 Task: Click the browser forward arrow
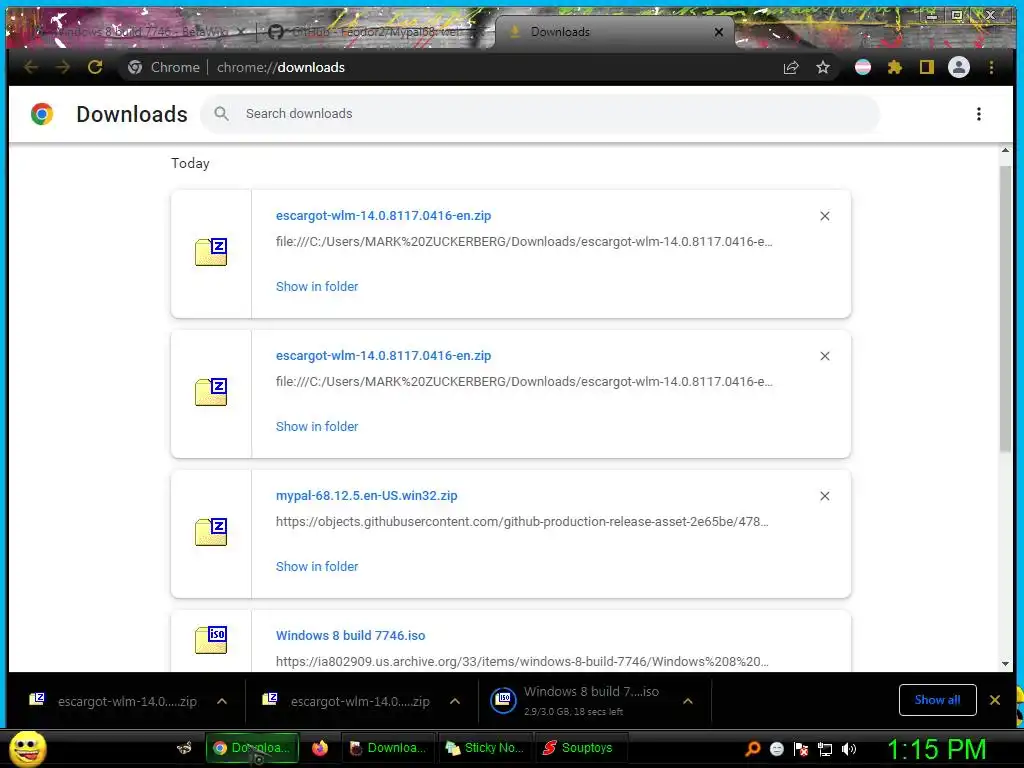pos(63,67)
